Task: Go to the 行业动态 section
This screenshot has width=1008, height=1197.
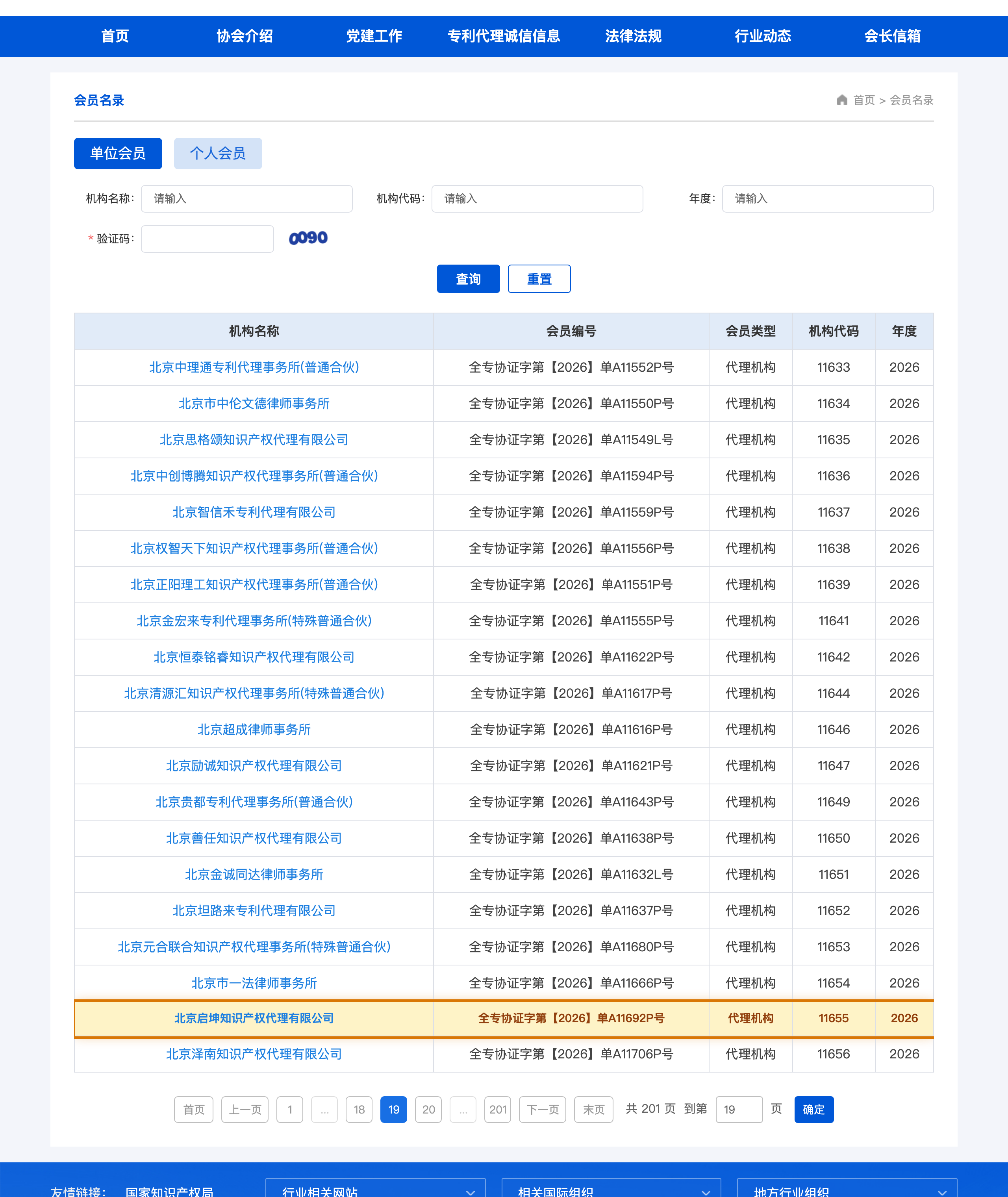Action: [x=763, y=36]
